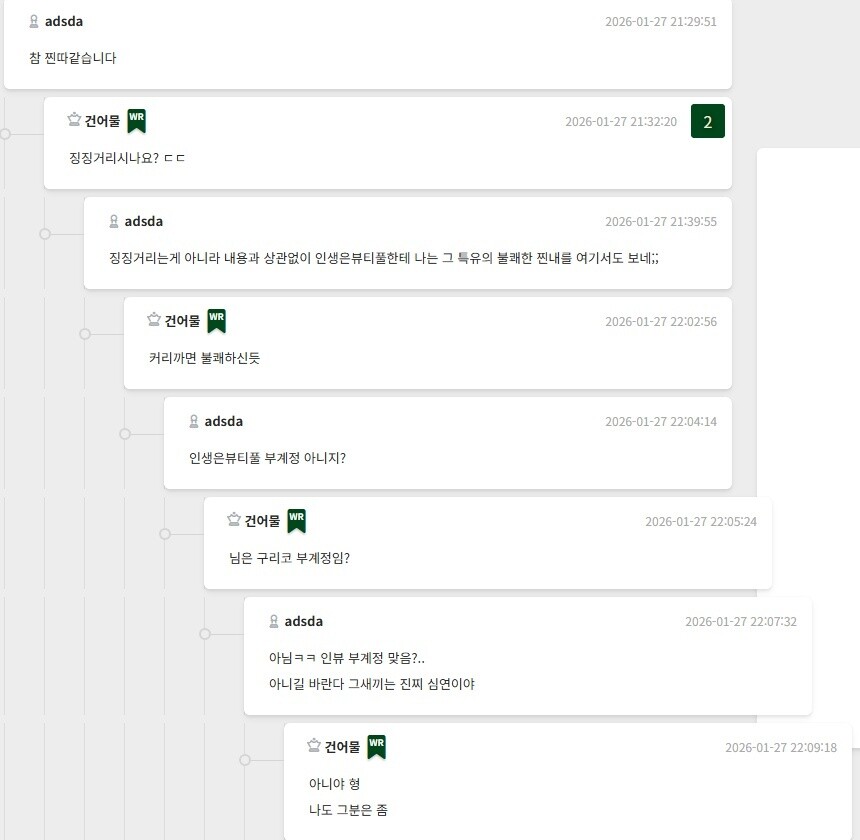Viewport: 860px width, 840px height.
Task: Click the timestamp 2026-01-27 22:04:14
Action: coord(660,421)
